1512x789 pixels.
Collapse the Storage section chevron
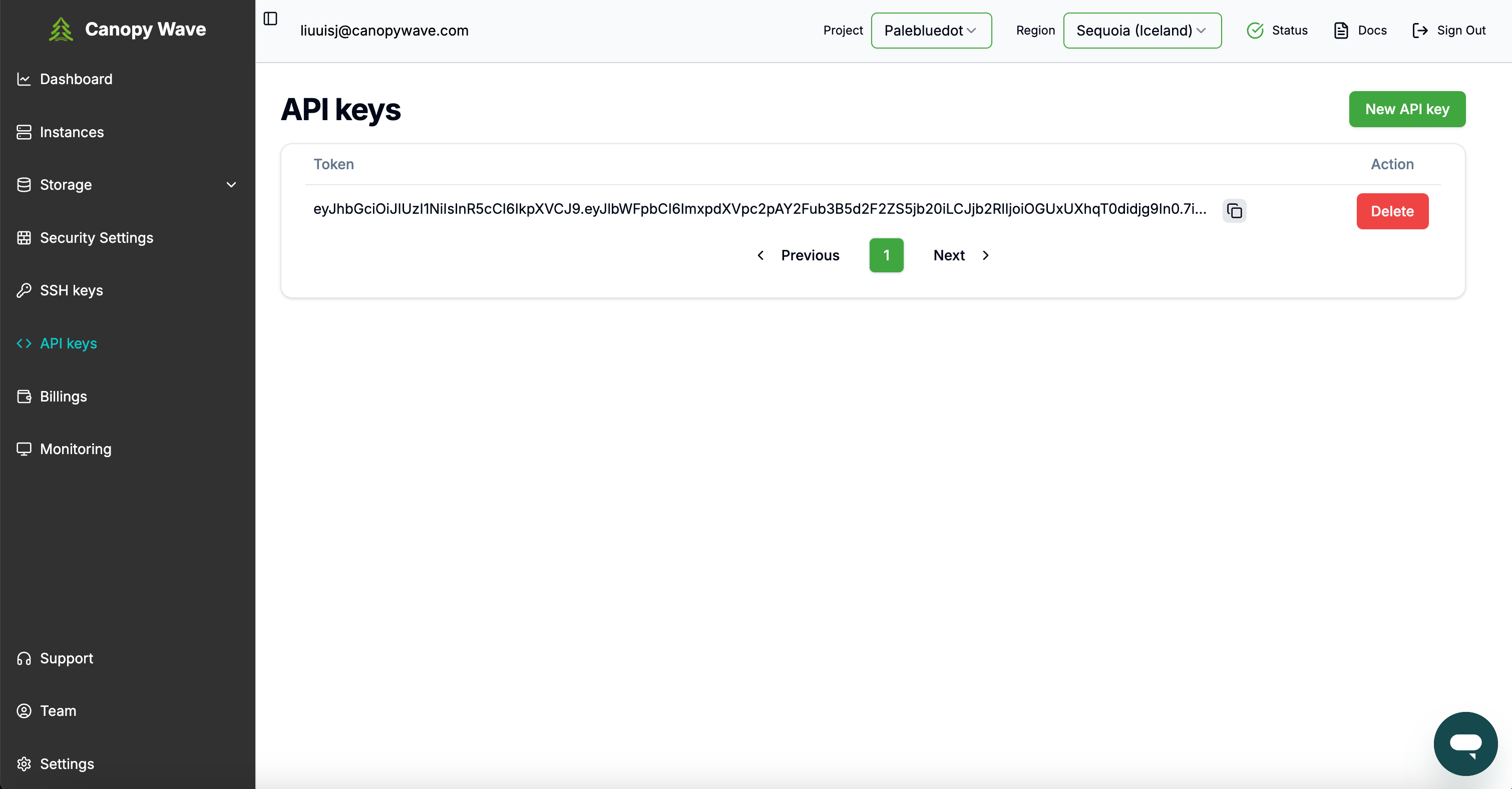[x=231, y=184]
